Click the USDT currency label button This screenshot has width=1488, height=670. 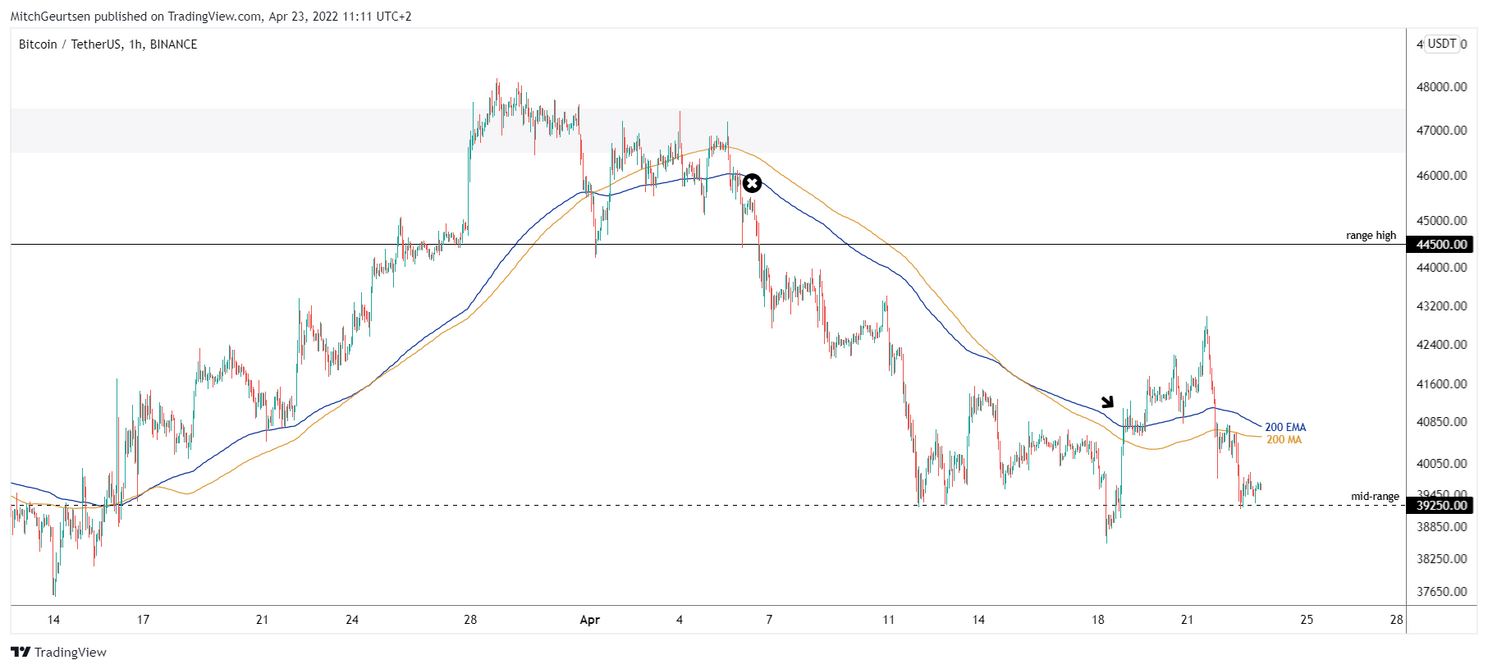point(1442,43)
